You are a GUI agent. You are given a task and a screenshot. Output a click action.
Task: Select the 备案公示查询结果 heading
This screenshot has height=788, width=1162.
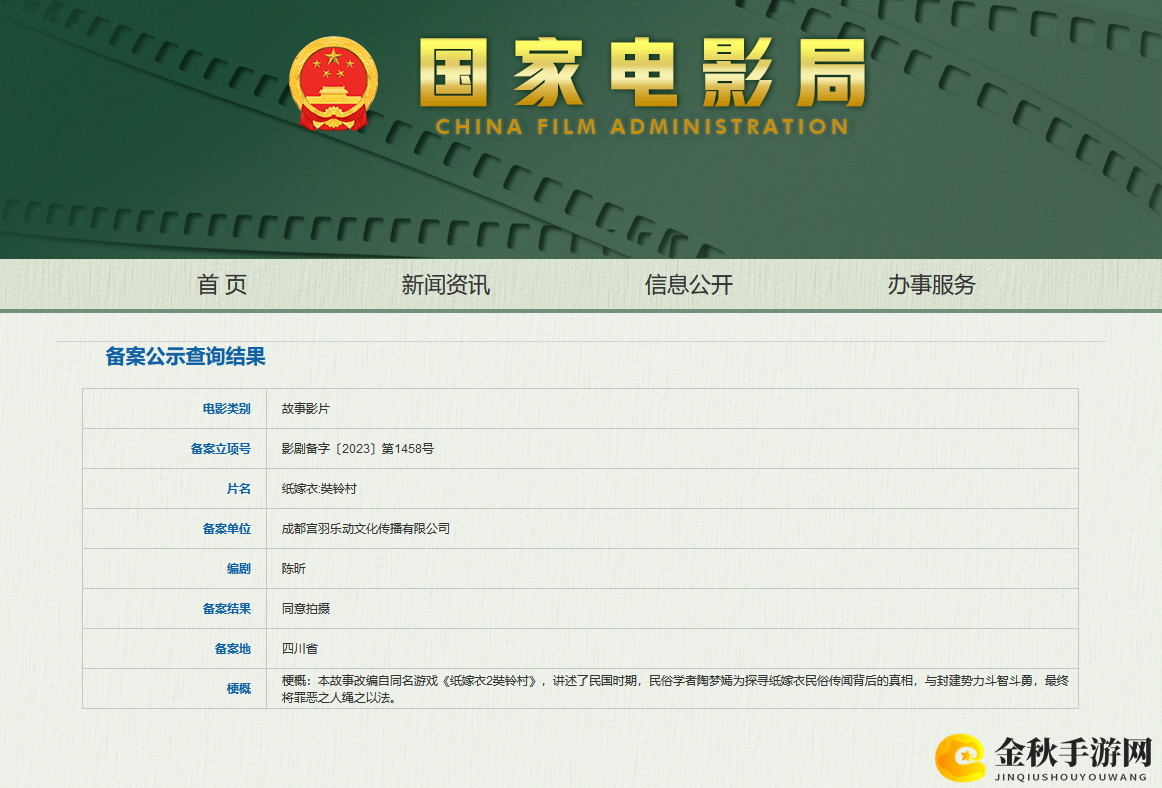185,357
